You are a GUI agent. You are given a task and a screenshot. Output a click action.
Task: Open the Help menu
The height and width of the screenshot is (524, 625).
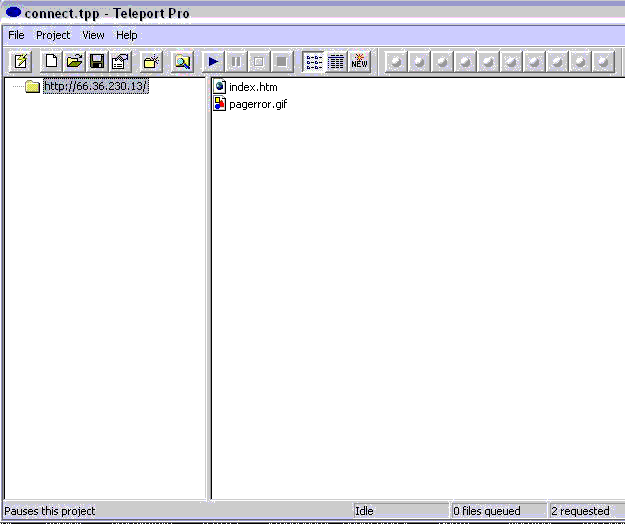(x=127, y=35)
